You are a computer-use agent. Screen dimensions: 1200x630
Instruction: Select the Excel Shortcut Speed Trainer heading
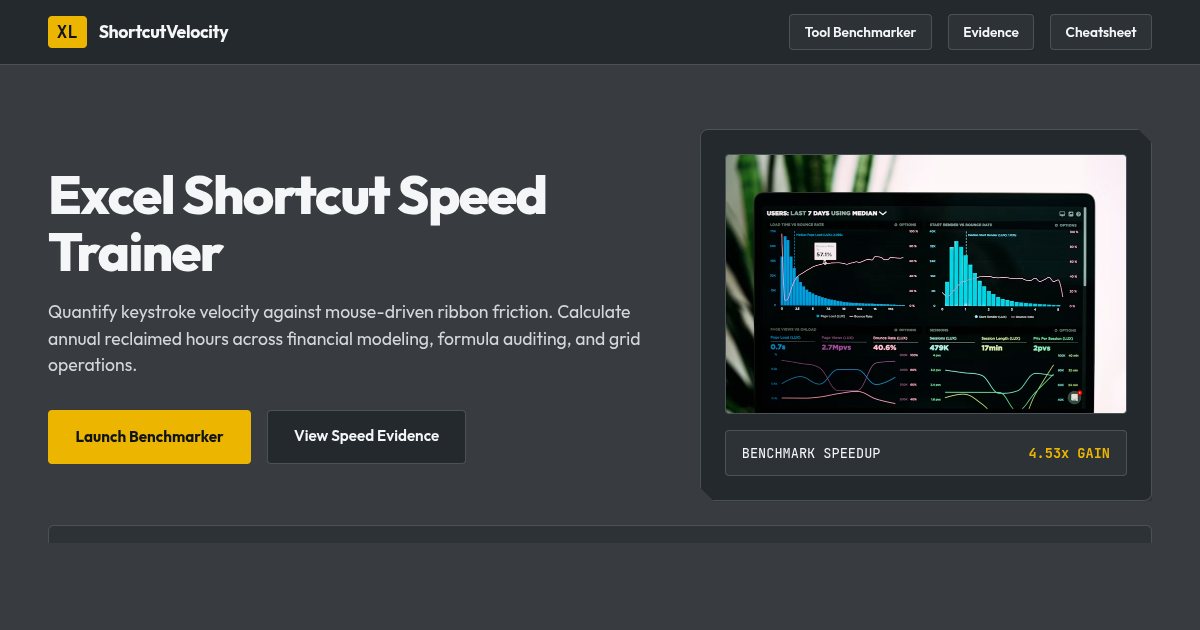[x=298, y=224]
